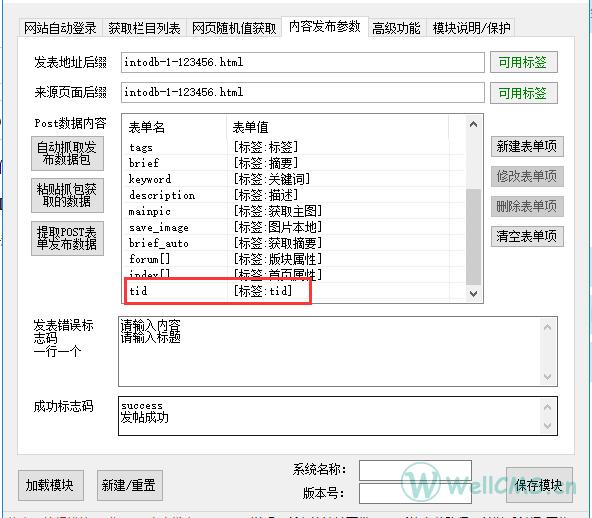Click the 发表地址后缀 input field
The image size is (592, 518).
(x=303, y=62)
